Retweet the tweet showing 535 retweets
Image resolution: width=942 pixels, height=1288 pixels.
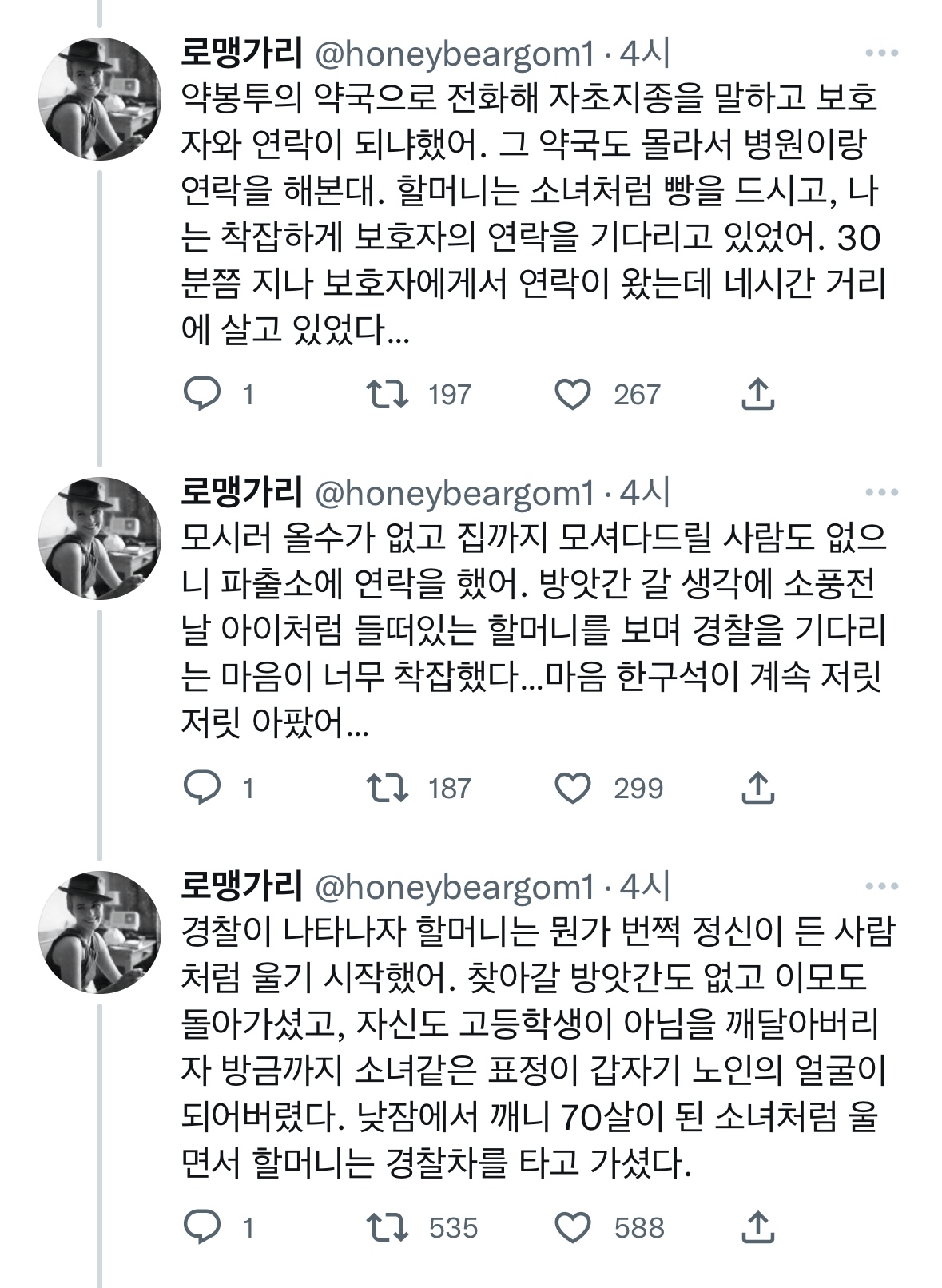pyautogui.click(x=388, y=1227)
